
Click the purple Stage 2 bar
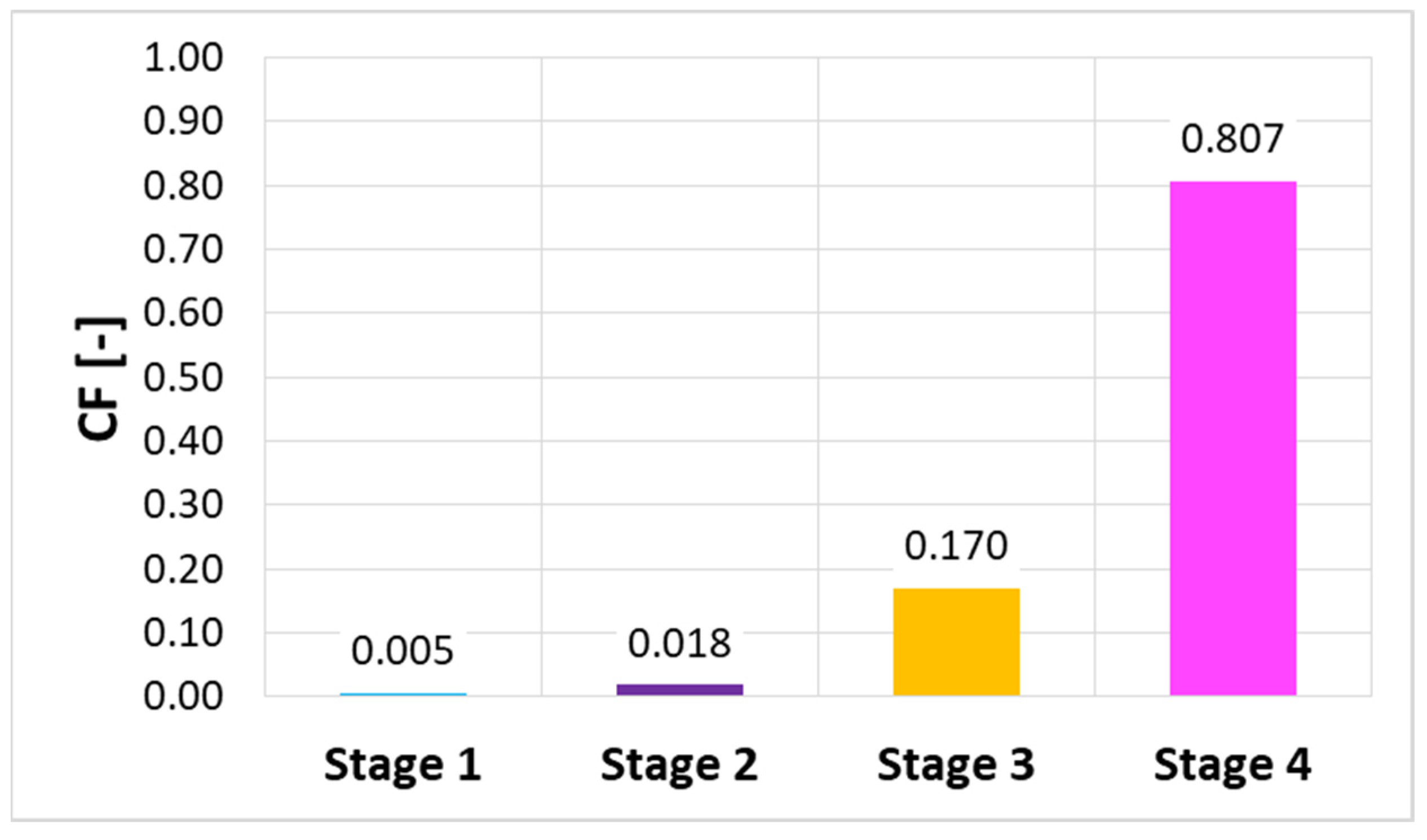pyautogui.click(x=679, y=689)
